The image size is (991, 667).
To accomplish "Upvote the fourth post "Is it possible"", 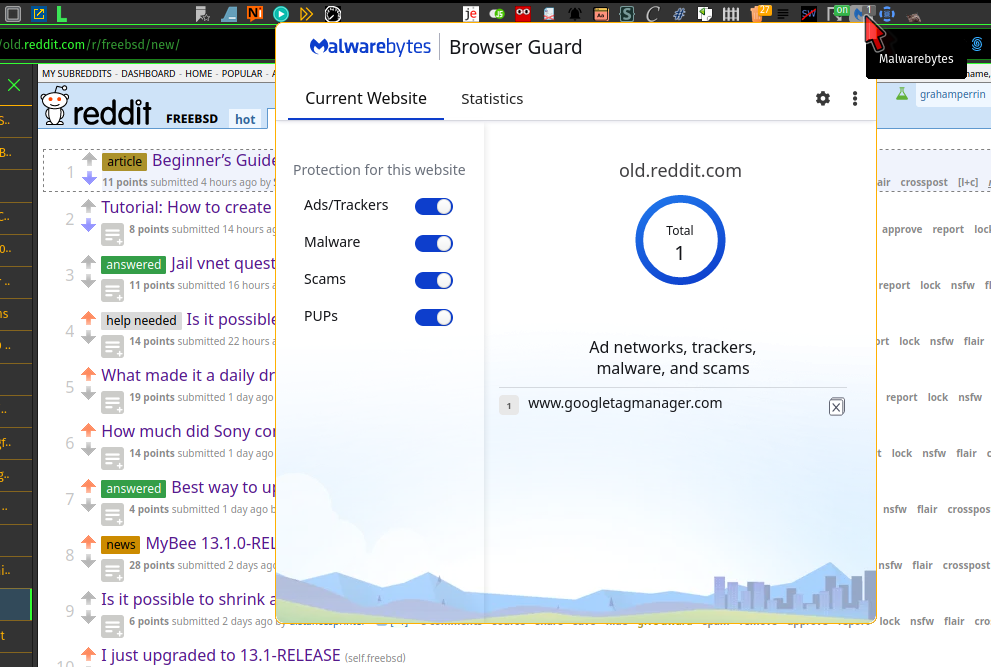I will 88,318.
